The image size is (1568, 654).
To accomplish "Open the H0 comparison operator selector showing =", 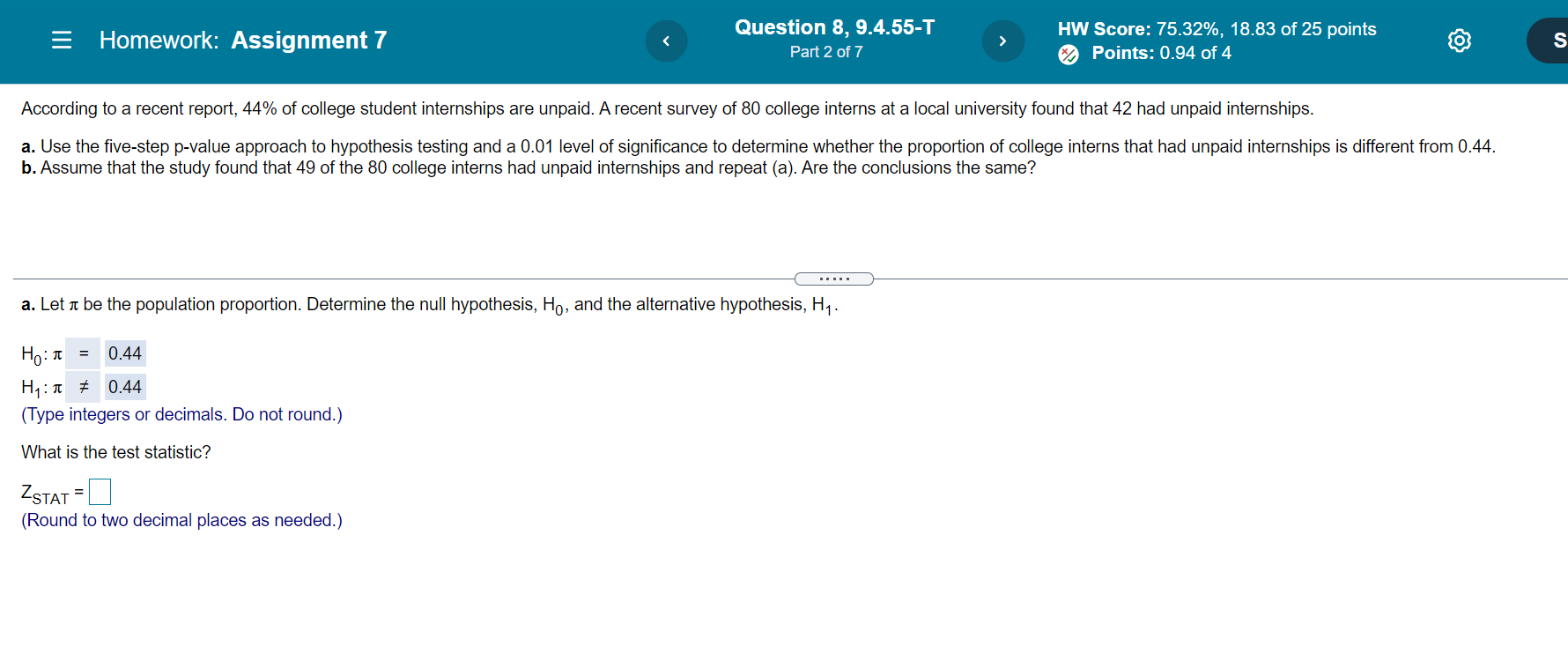I will pos(83,353).
